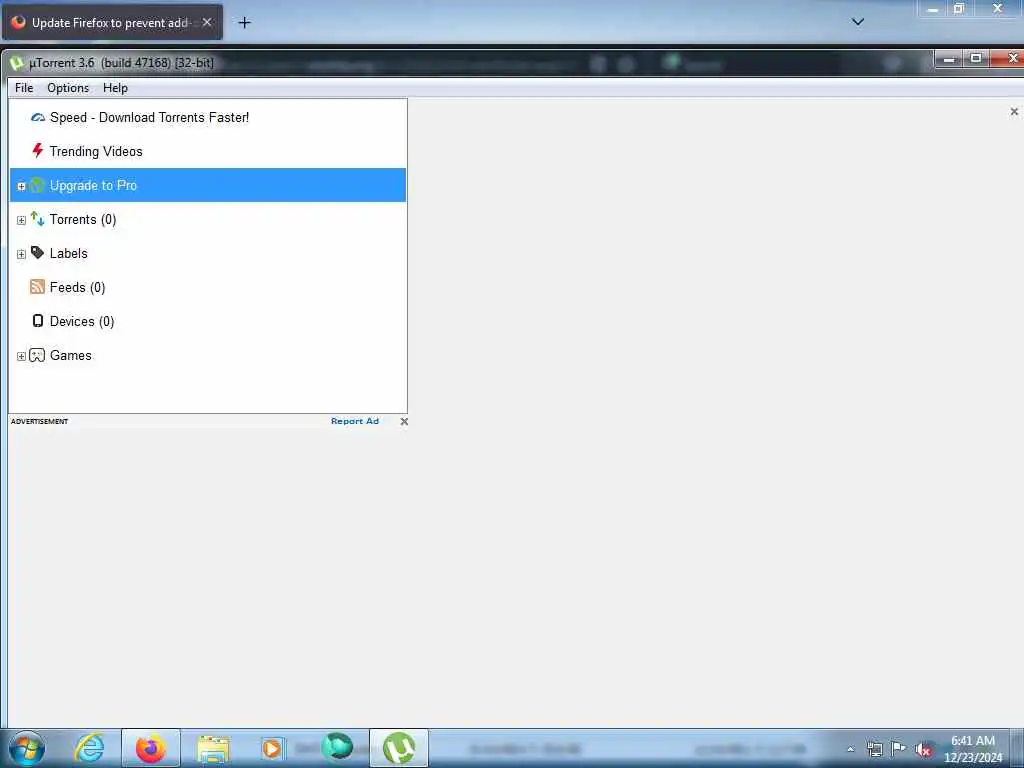Maximize the uTorrent window
The image size is (1024, 768).
point(976,59)
